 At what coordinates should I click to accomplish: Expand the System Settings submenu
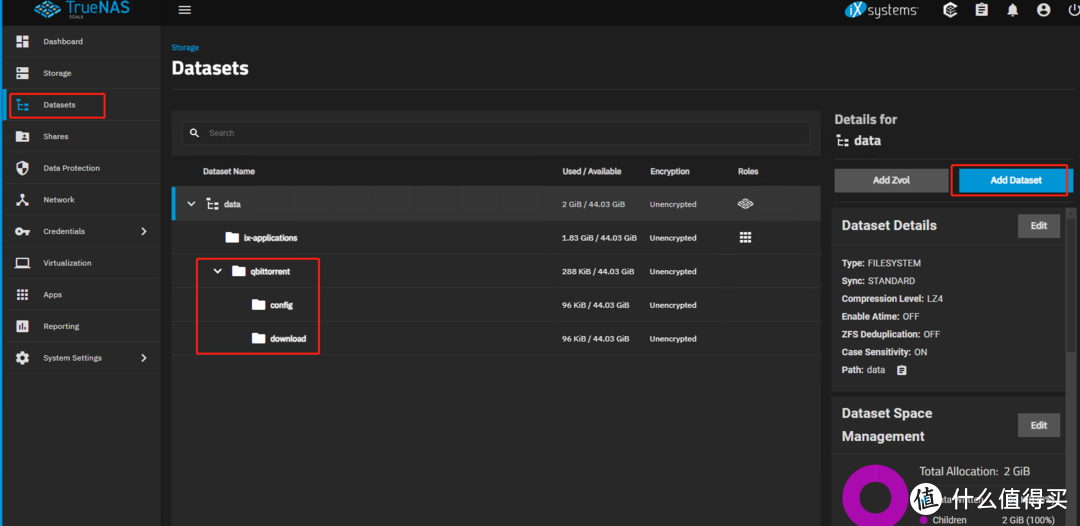143,358
